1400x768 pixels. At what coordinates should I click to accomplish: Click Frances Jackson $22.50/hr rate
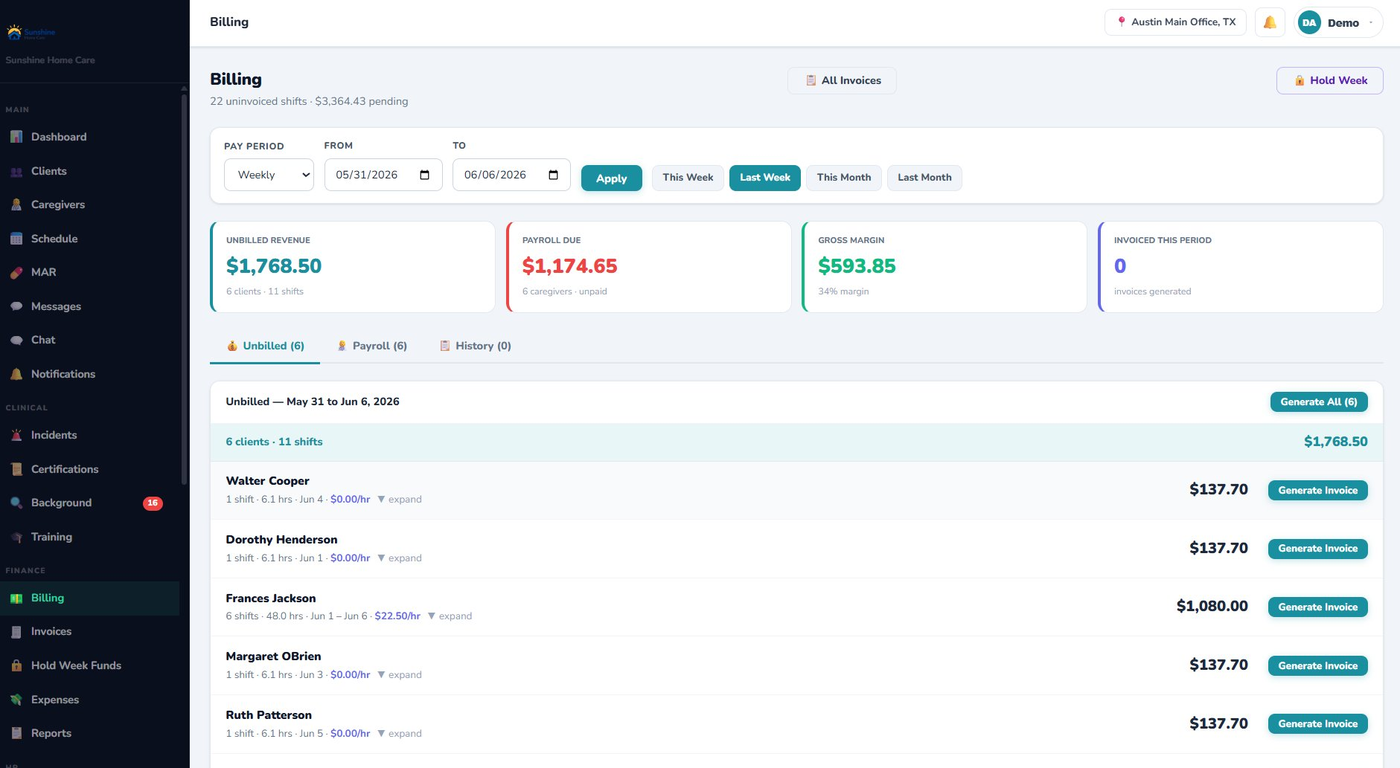click(x=397, y=616)
